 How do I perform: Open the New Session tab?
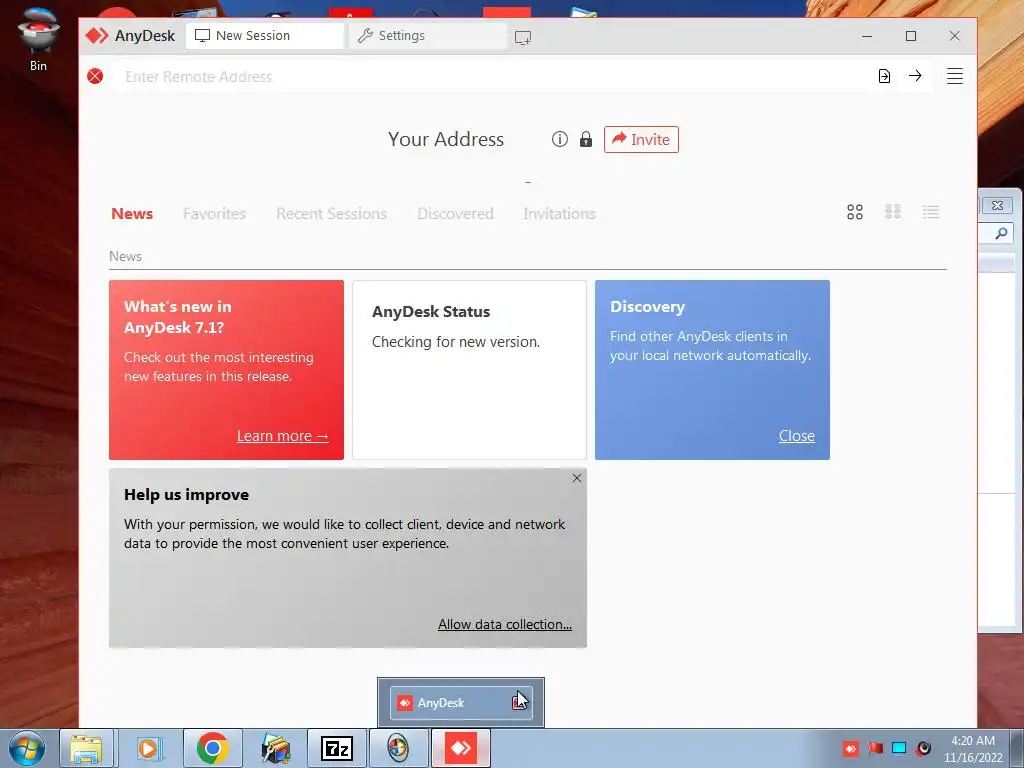coord(264,36)
